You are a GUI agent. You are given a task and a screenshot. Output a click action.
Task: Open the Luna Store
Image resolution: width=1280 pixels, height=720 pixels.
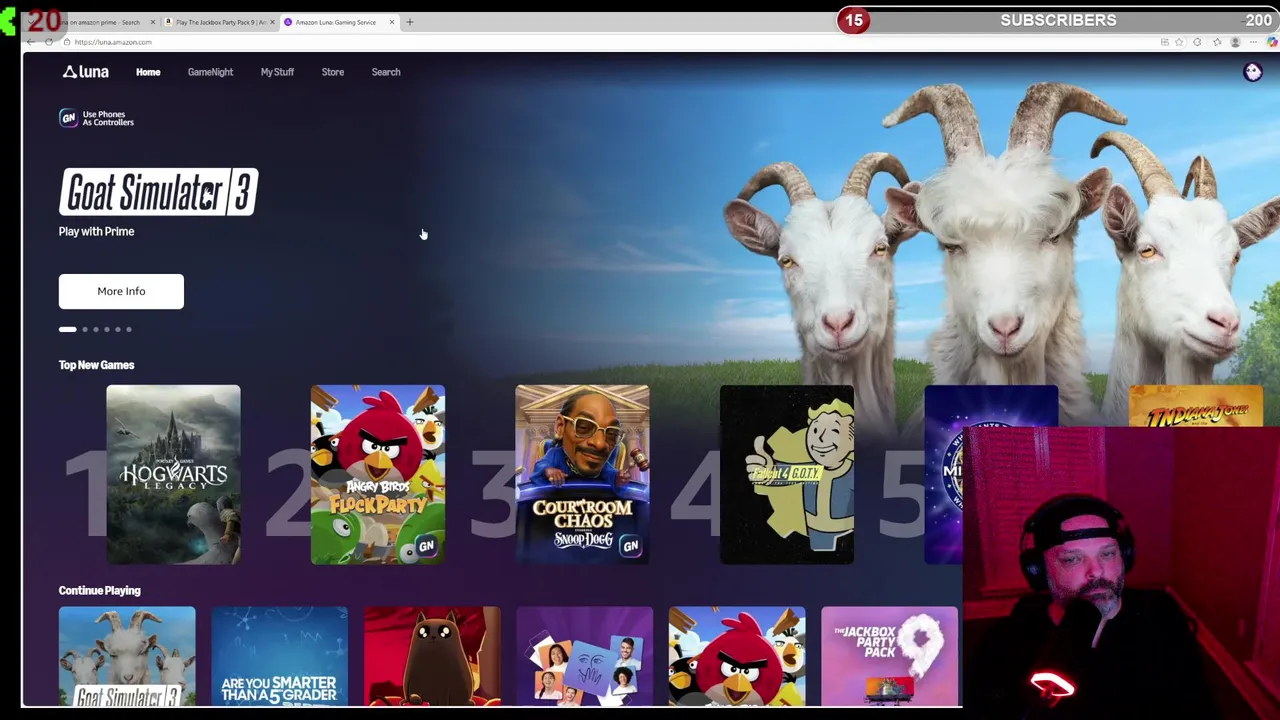pyautogui.click(x=333, y=72)
